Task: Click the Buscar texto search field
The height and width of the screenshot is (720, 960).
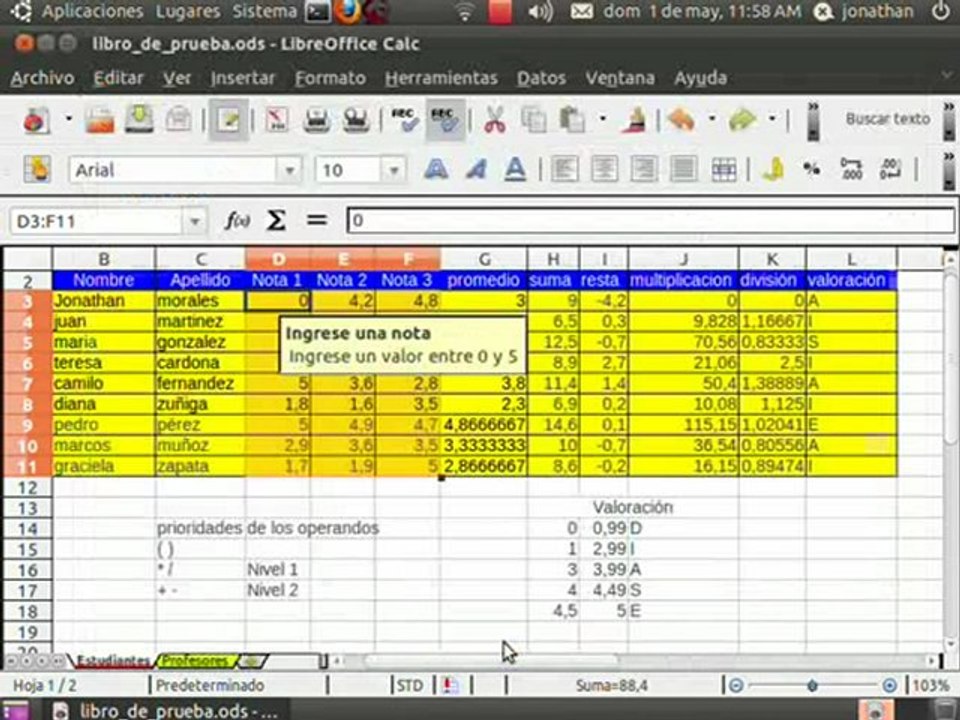Action: point(887,119)
